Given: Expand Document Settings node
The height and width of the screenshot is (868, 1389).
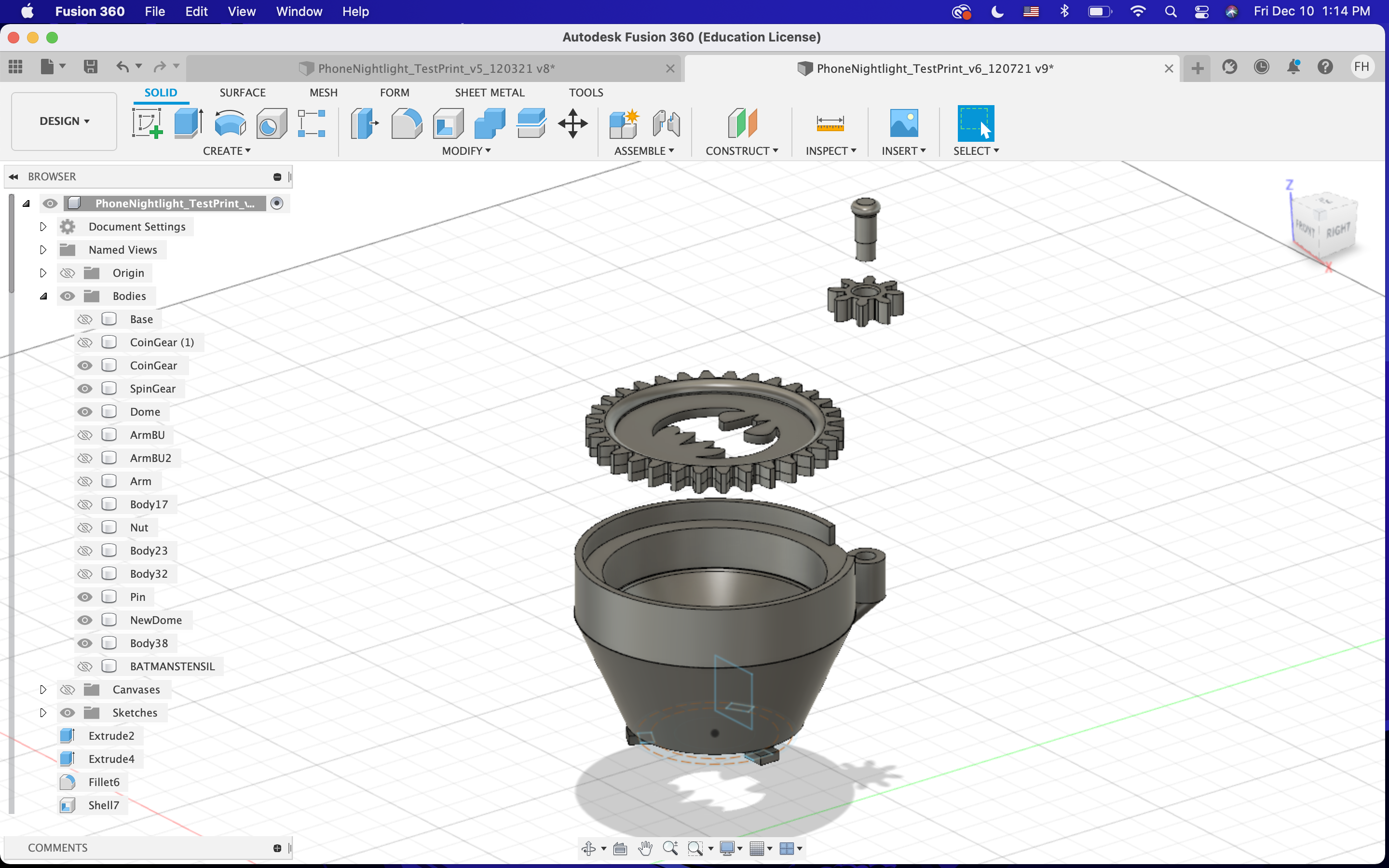Looking at the screenshot, I should pyautogui.click(x=43, y=227).
